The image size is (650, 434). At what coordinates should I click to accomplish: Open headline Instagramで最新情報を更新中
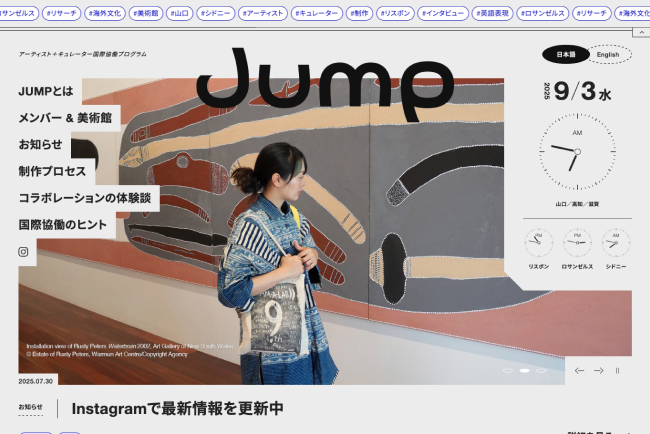(177, 409)
